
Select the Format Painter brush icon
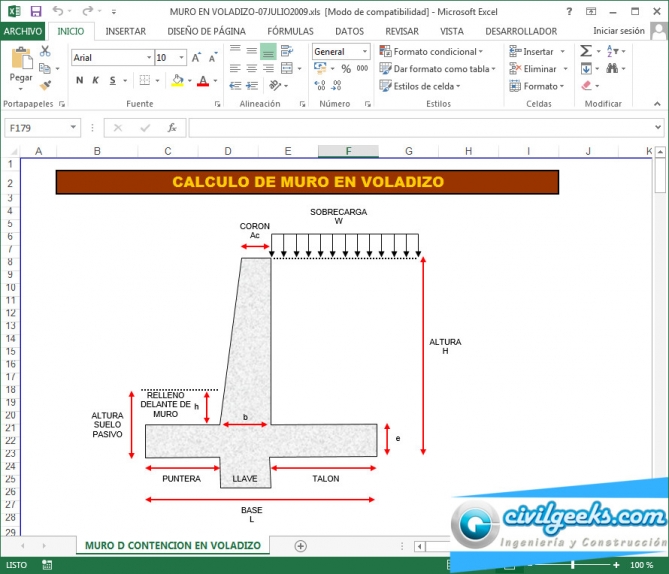coord(45,87)
